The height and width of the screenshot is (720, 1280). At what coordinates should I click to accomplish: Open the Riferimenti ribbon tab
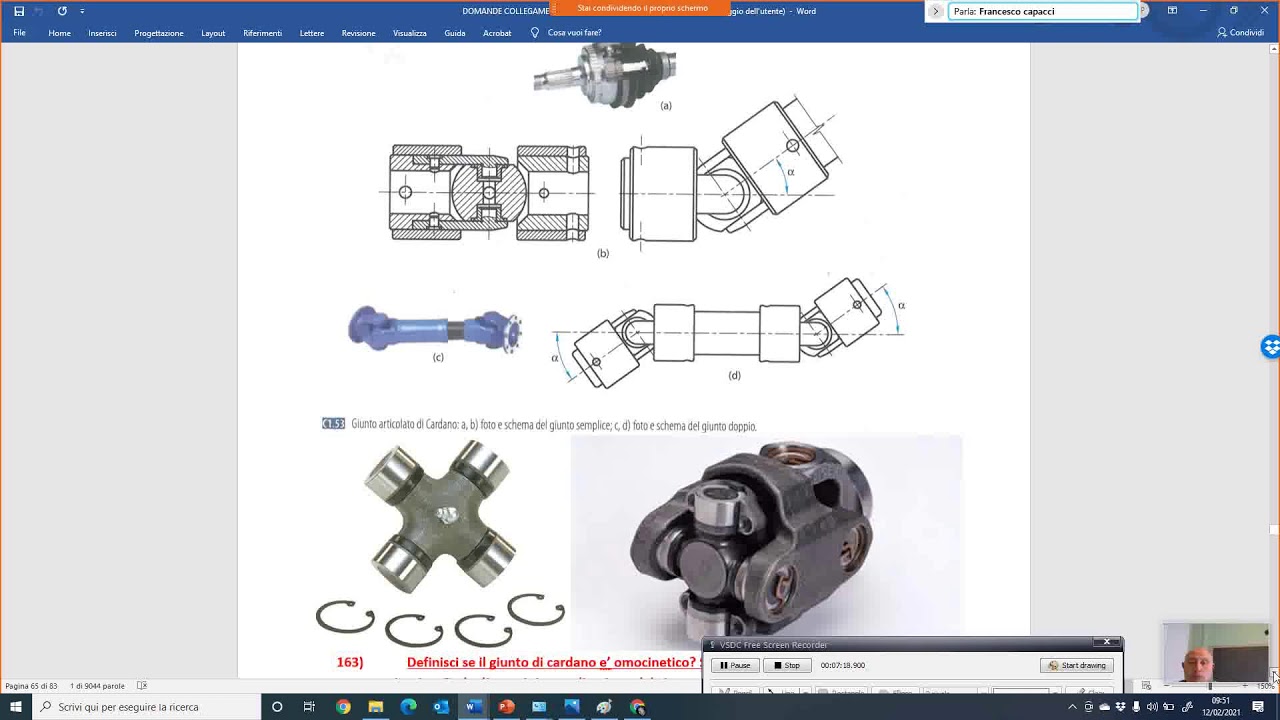coord(262,33)
